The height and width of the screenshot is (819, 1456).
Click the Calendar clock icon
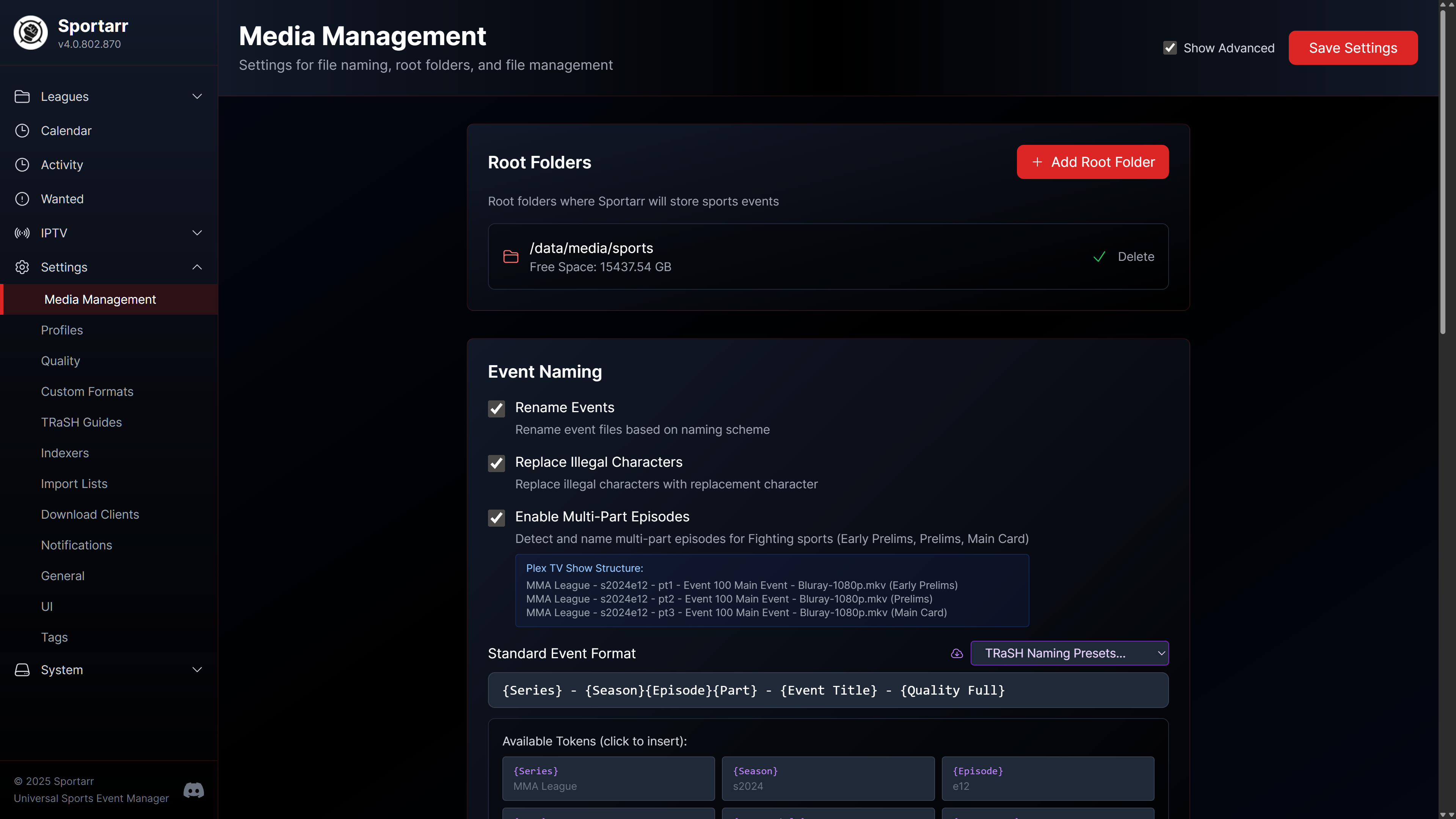(x=22, y=130)
